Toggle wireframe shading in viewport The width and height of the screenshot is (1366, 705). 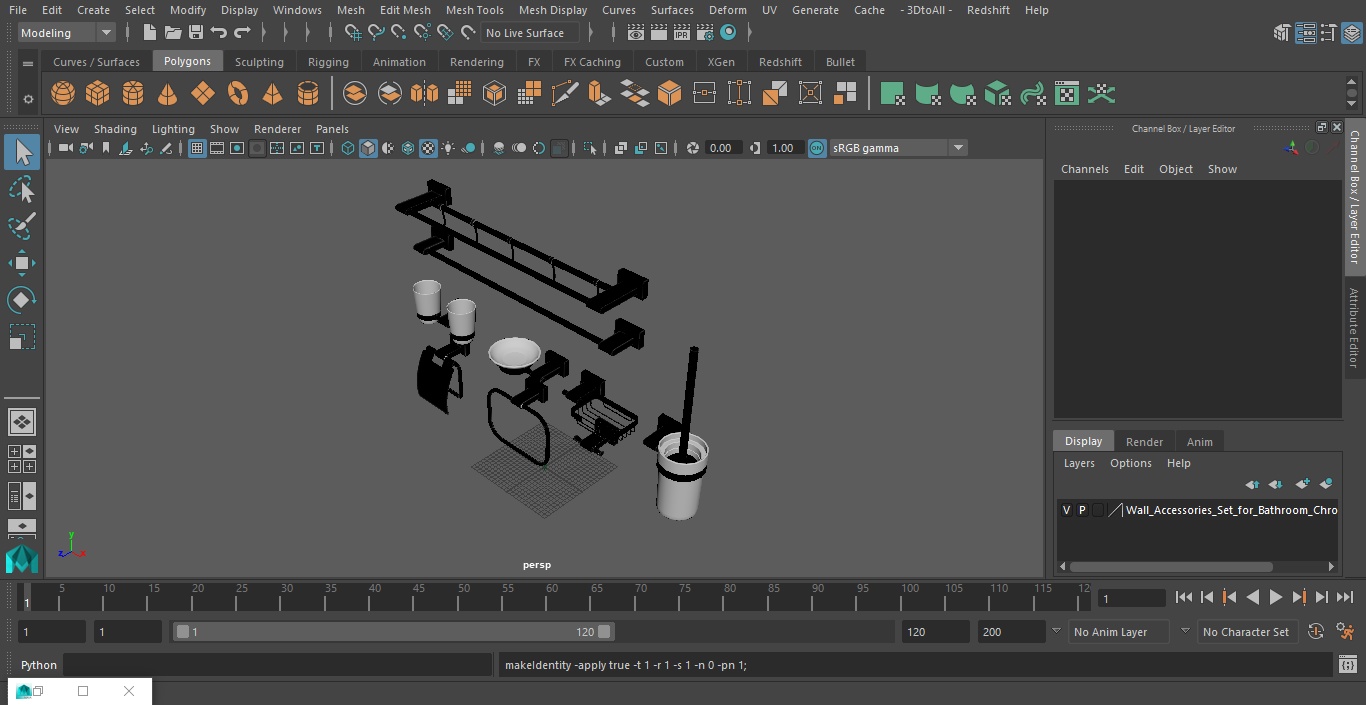[x=348, y=148]
